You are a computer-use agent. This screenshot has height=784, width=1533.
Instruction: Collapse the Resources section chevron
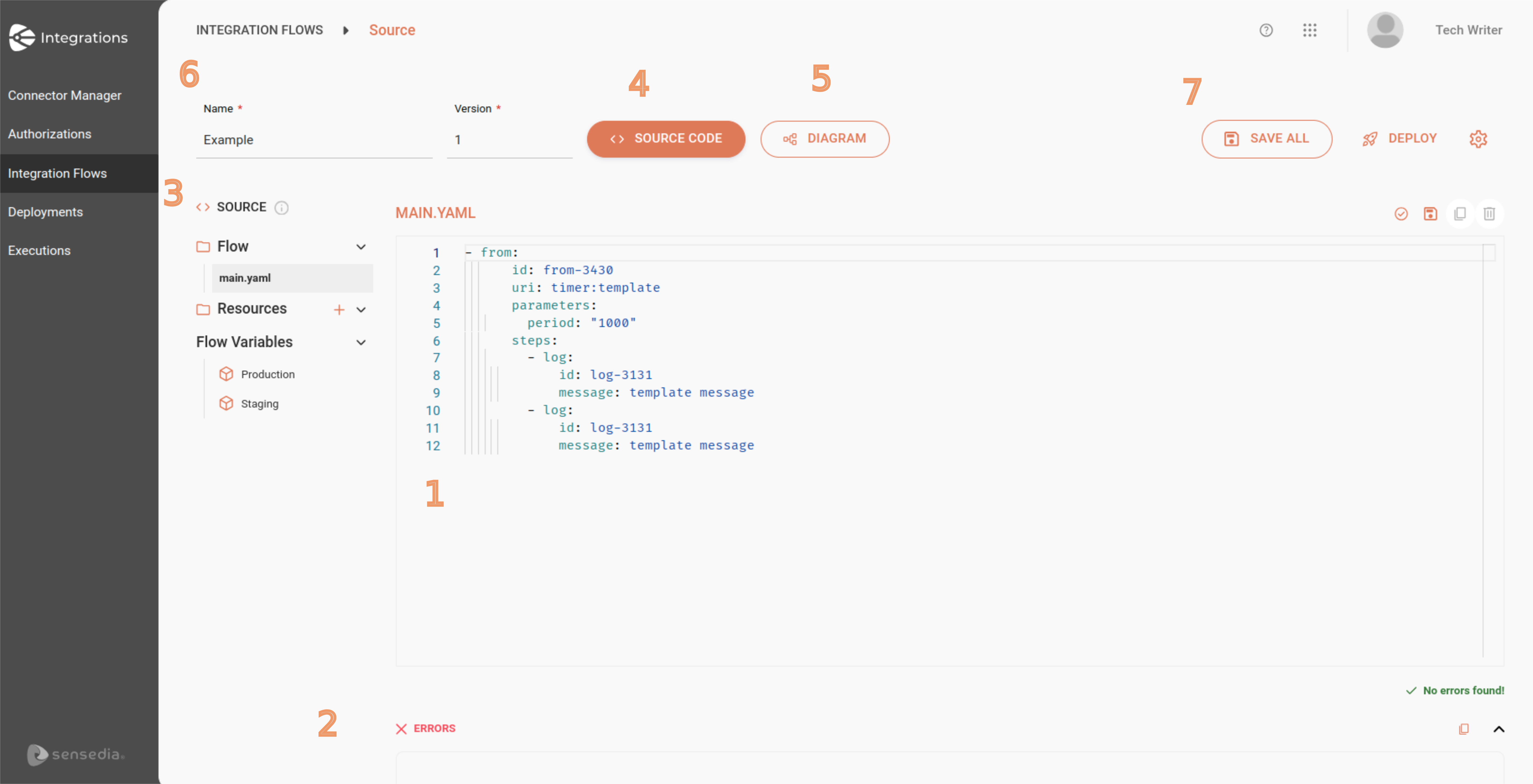361,309
